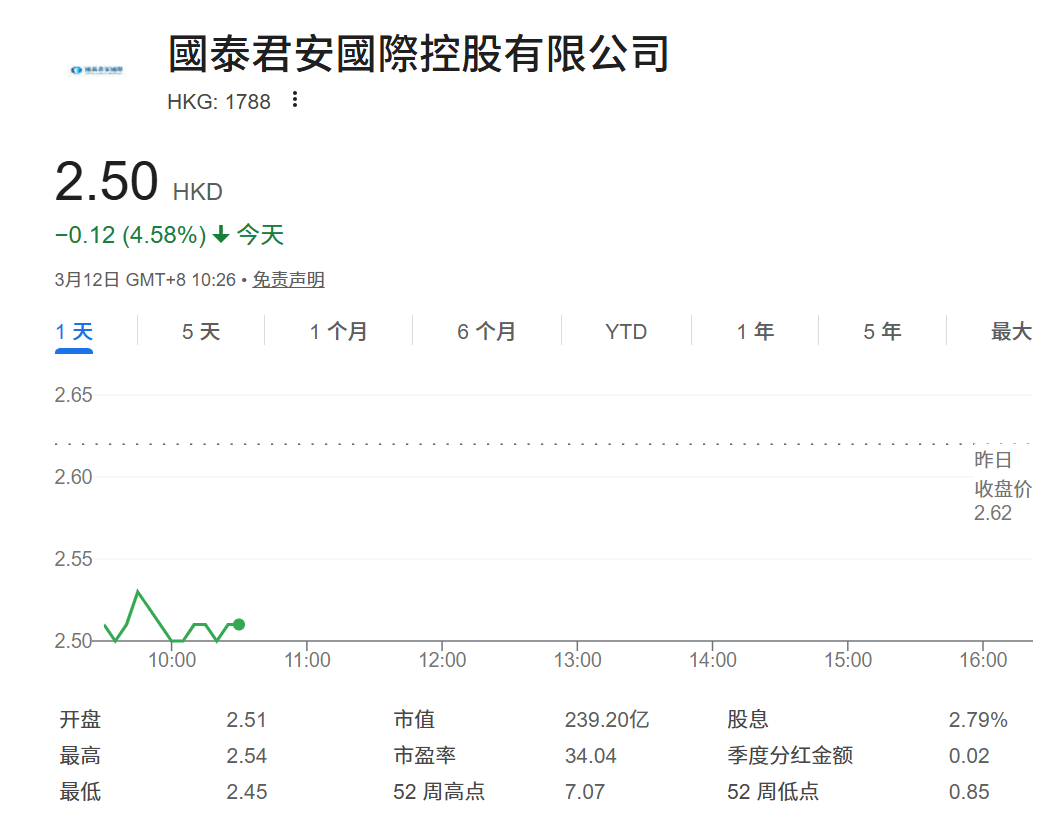The width and height of the screenshot is (1050, 839).
Task: Click the Guotai Junan company logo
Action: click(x=96, y=70)
